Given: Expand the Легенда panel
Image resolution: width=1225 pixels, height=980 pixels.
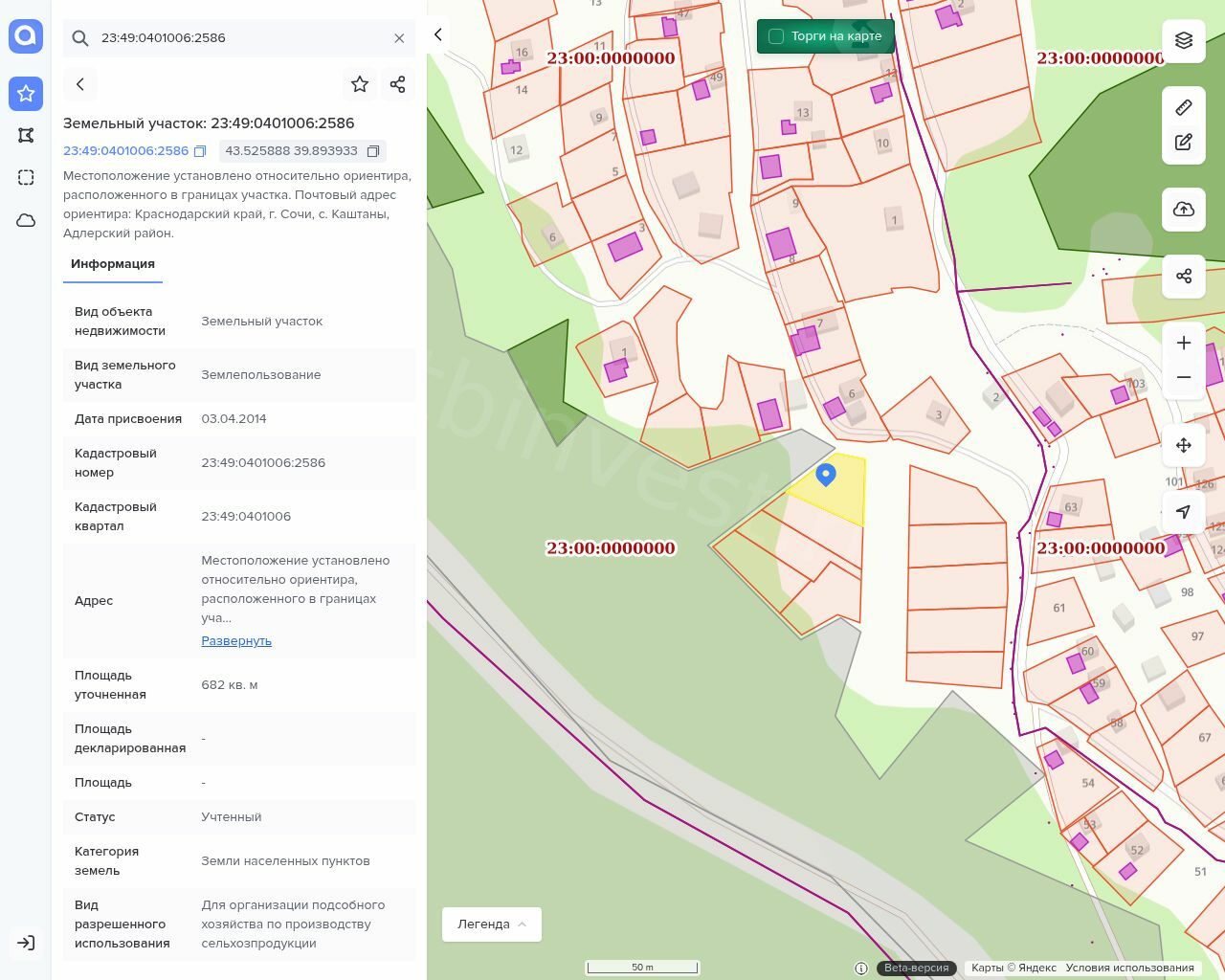Looking at the screenshot, I should (x=491, y=924).
